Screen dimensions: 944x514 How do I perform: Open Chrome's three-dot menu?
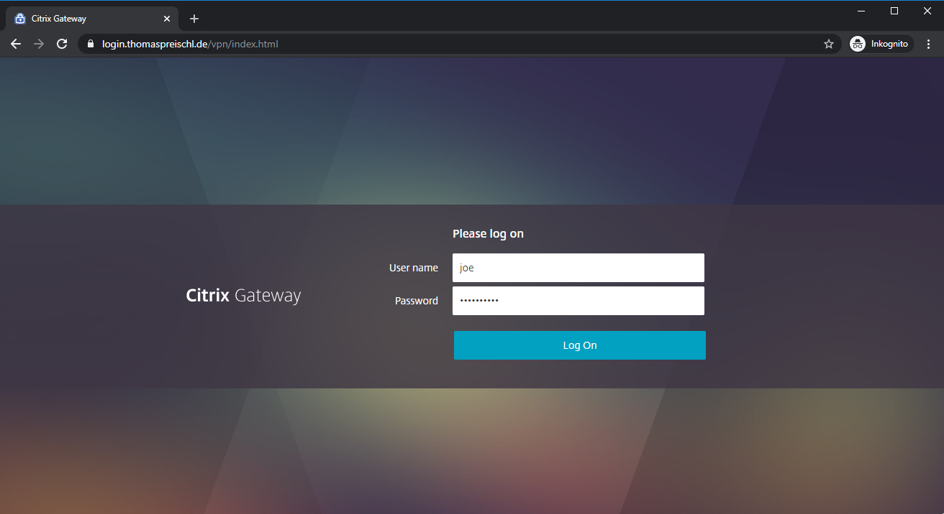(x=928, y=44)
